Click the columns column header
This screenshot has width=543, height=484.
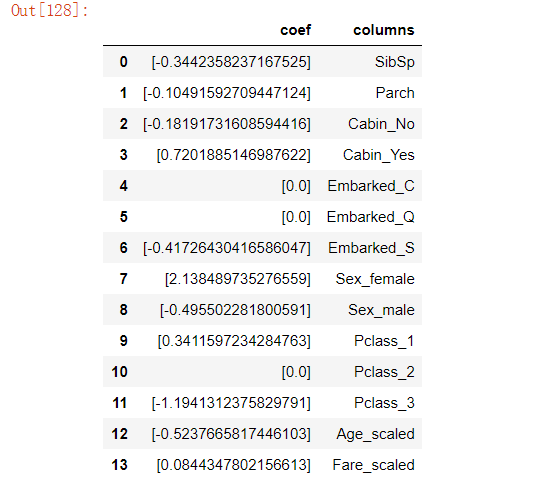click(x=383, y=30)
